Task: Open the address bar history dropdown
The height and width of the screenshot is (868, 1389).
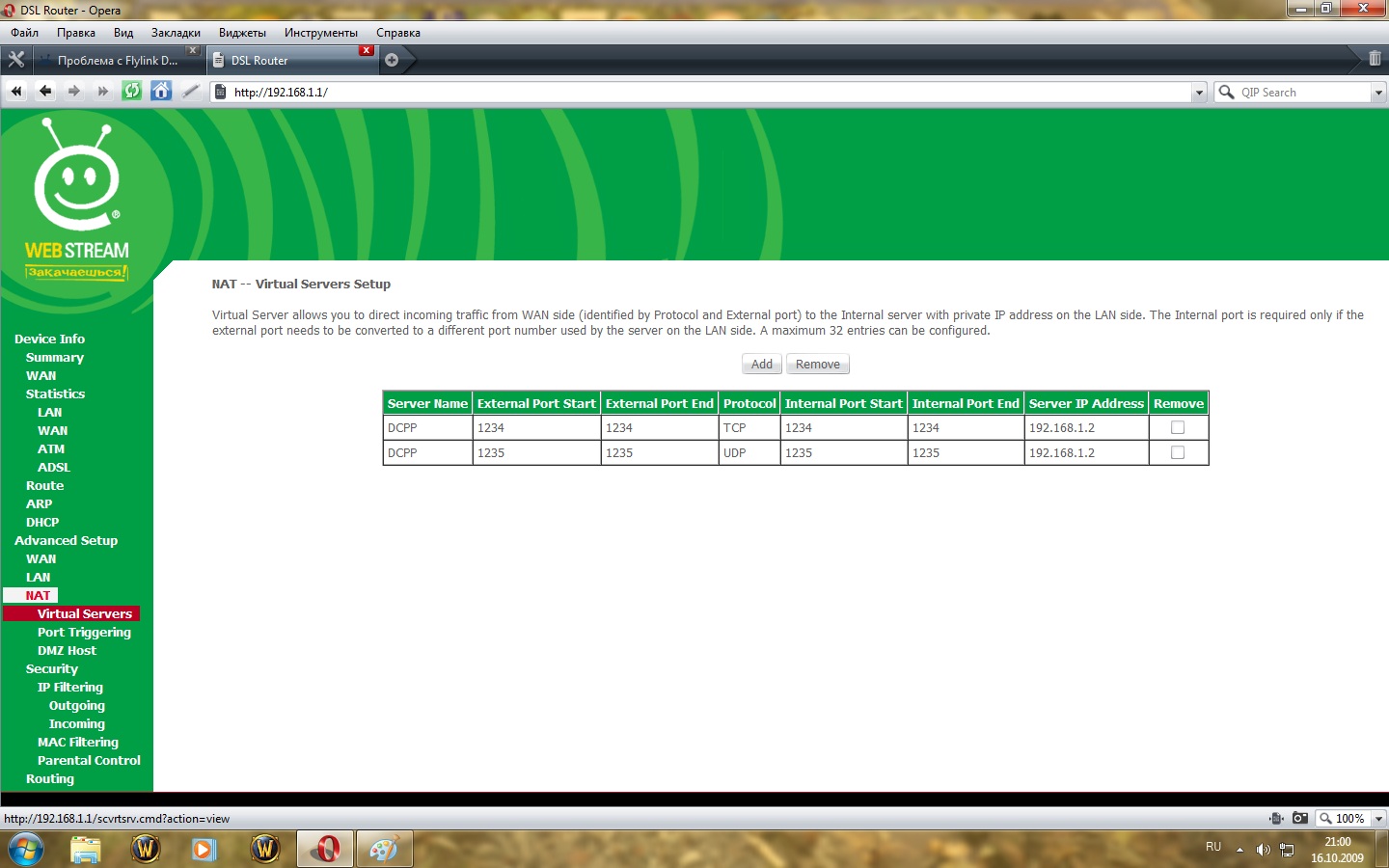Action: click(1199, 93)
